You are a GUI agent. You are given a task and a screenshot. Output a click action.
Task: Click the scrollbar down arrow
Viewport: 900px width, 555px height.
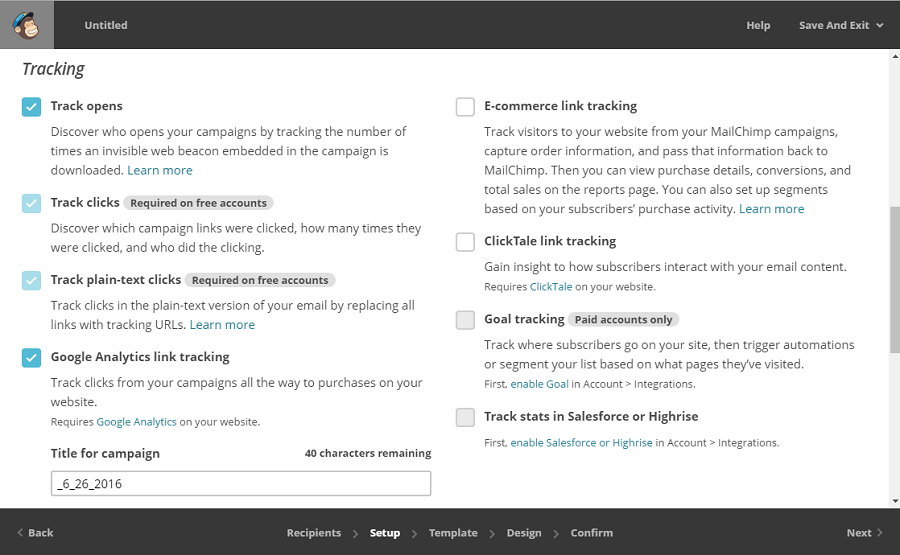coord(895,501)
